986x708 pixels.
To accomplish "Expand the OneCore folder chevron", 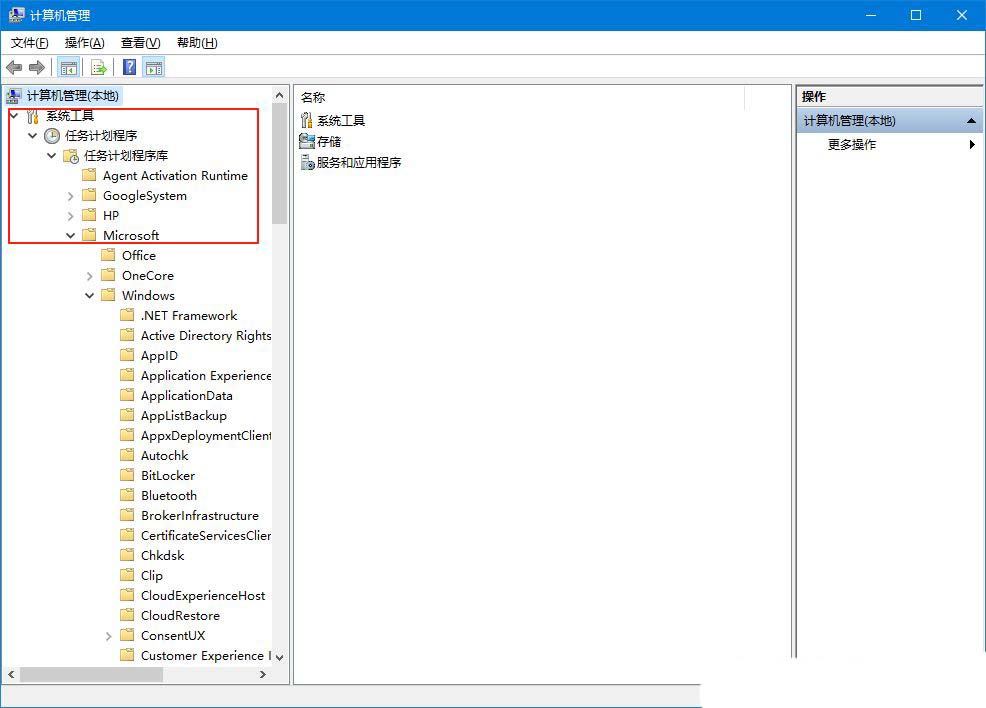I will (89, 276).
